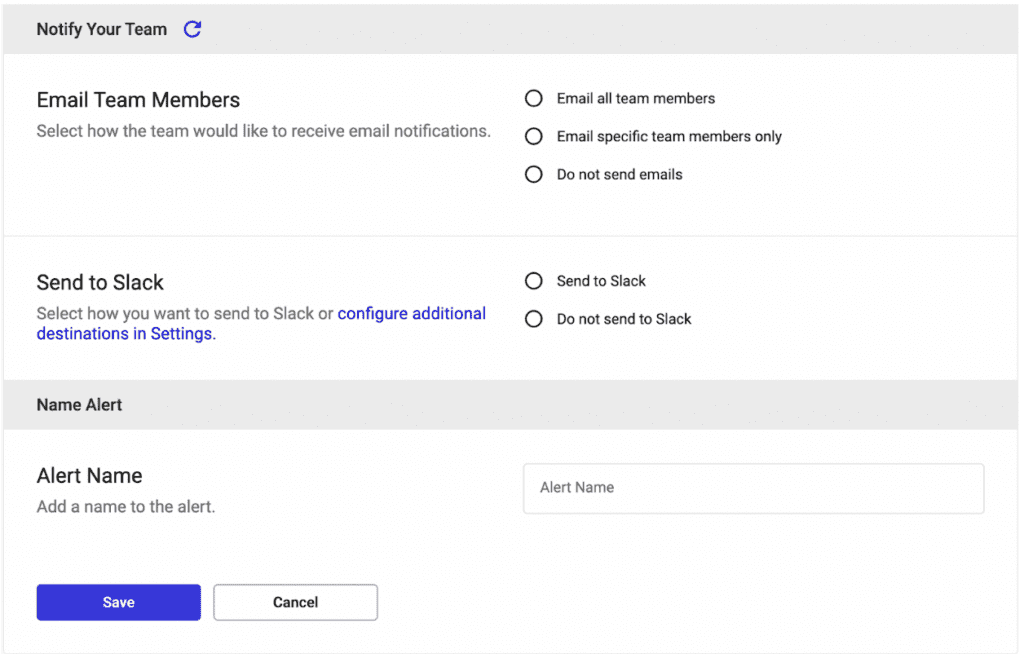
Task: Click into the Alert Name text field
Action: [753, 488]
